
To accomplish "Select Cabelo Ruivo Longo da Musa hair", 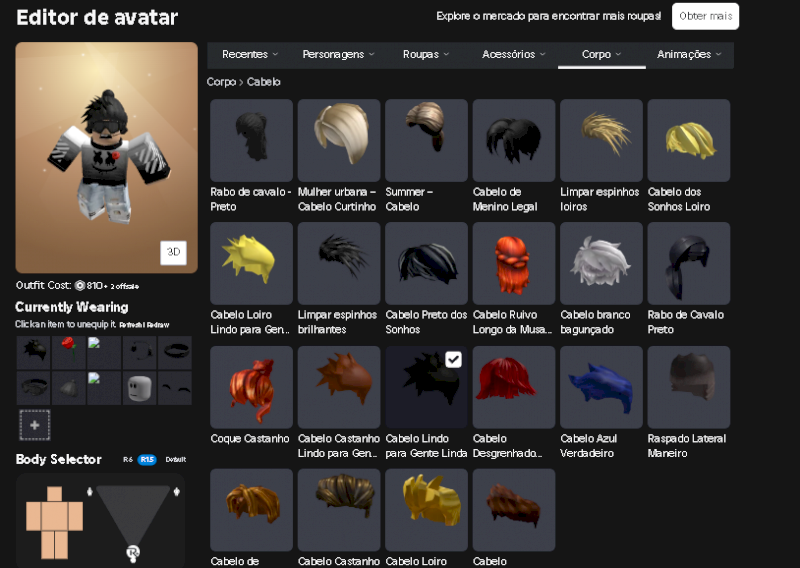I will (514, 263).
